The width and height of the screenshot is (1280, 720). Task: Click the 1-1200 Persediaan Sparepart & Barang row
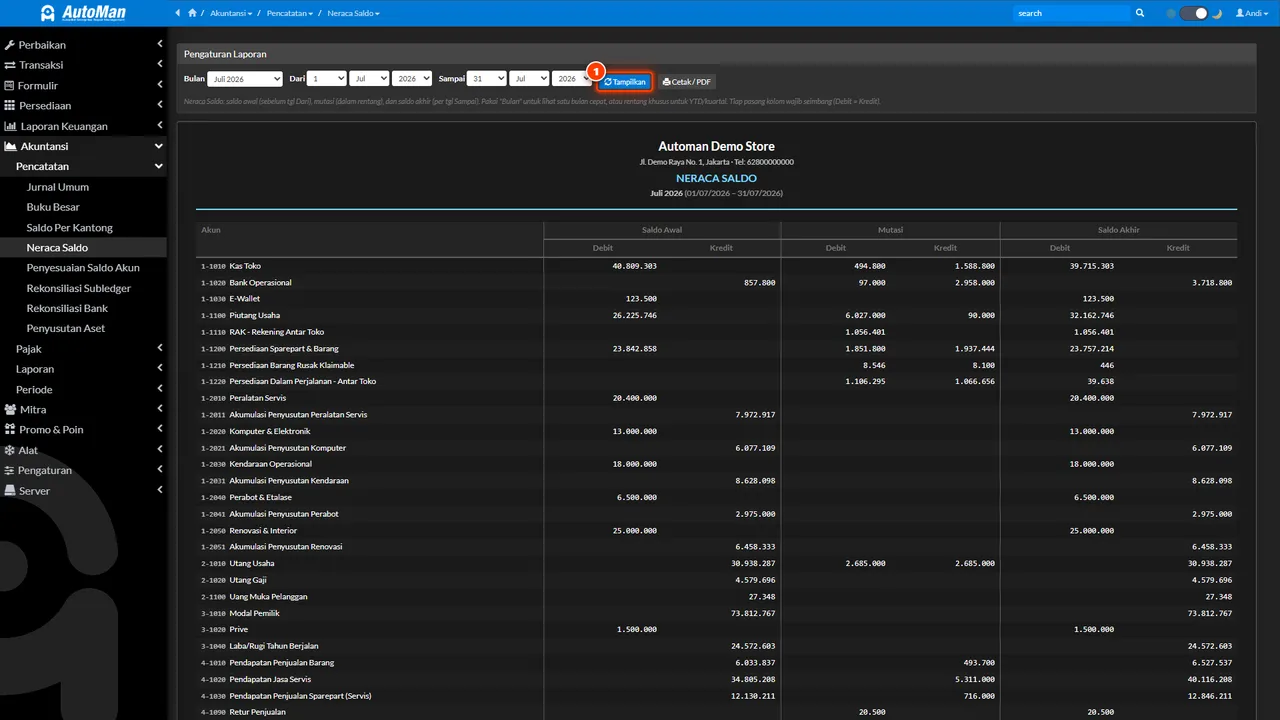click(716, 349)
